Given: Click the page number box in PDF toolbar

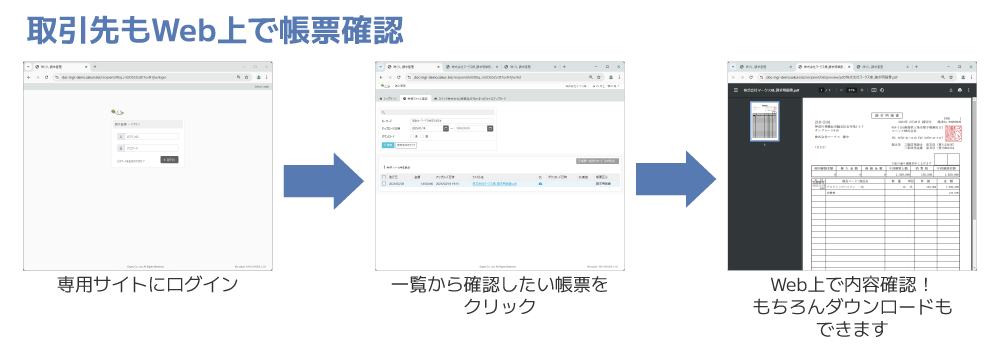Looking at the screenshot, I should click(821, 90).
